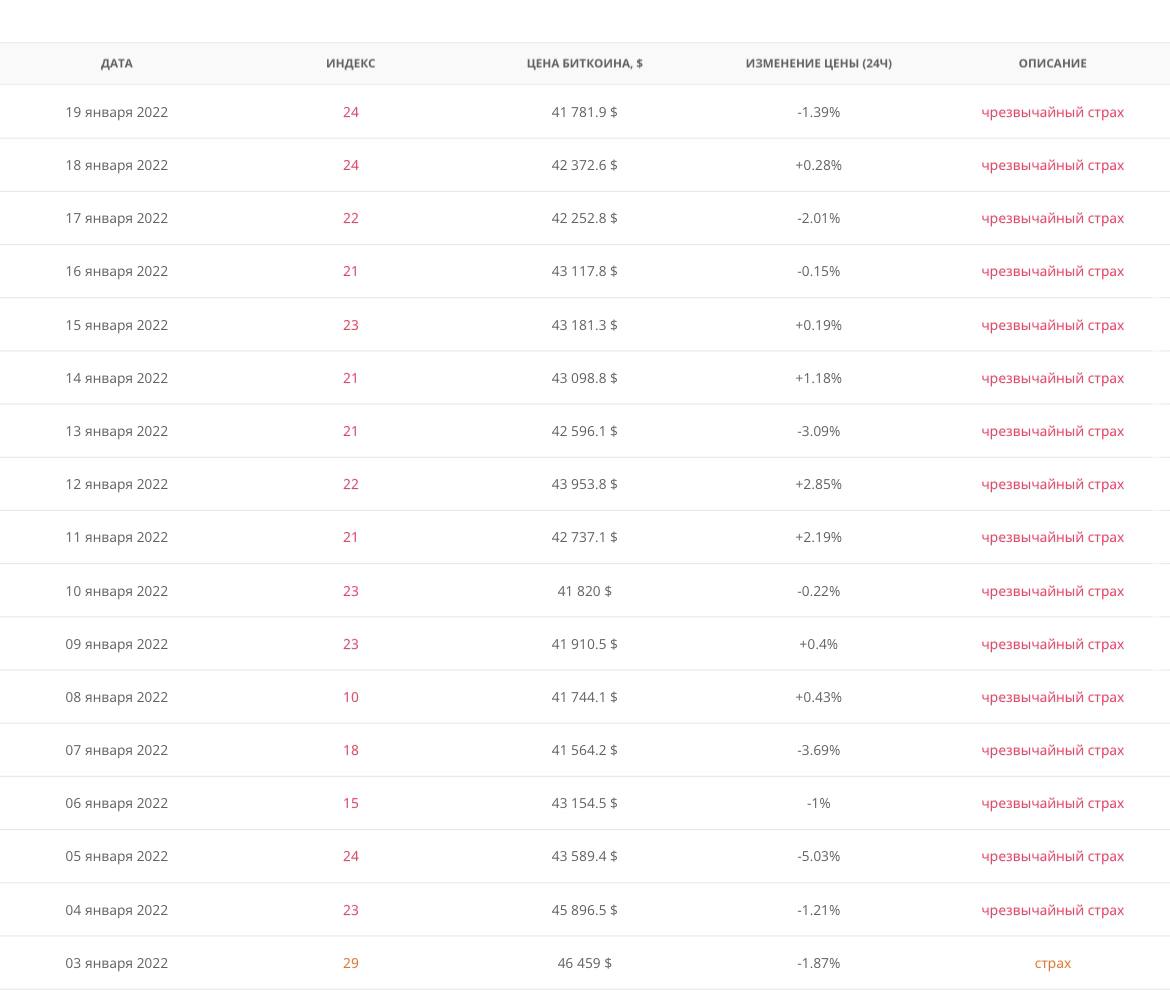
Task: Click чрезвычайный страх in the 19 января row
Action: point(1052,112)
